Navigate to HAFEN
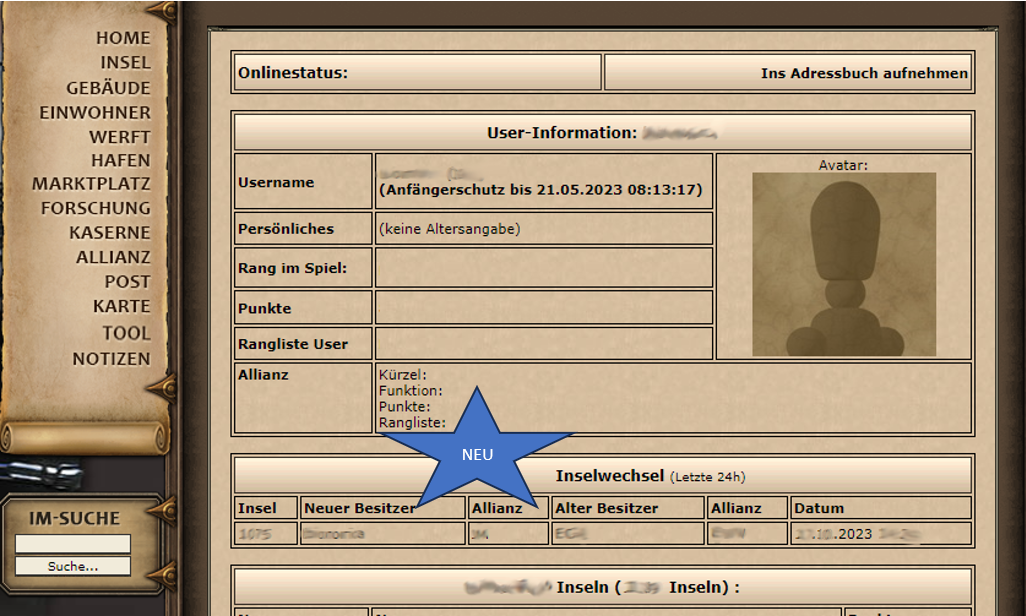The width and height of the screenshot is (1026, 616). point(120,160)
